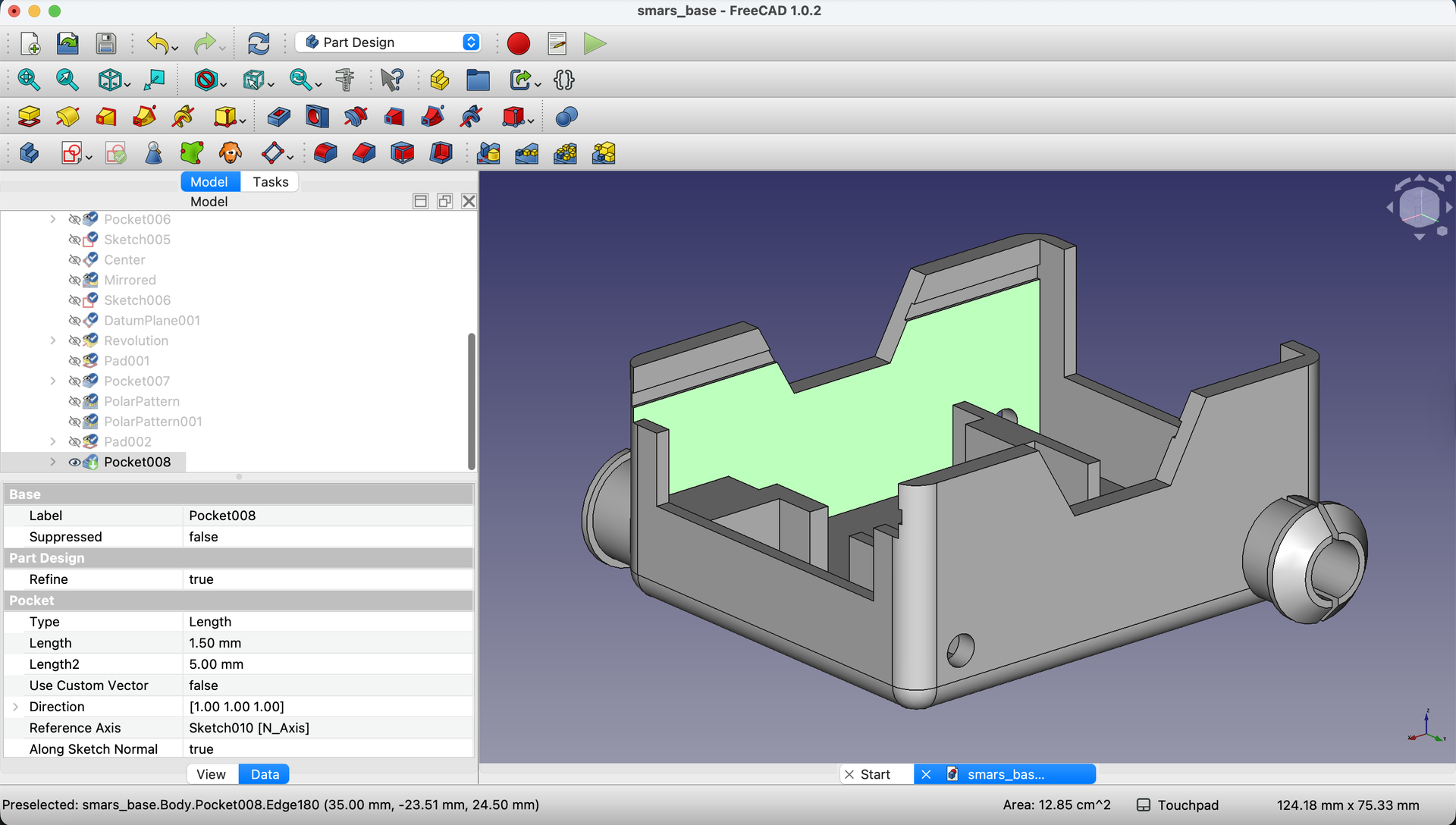Open the What's This help cursor icon
Image resolution: width=1456 pixels, height=825 pixels.
coord(392,80)
